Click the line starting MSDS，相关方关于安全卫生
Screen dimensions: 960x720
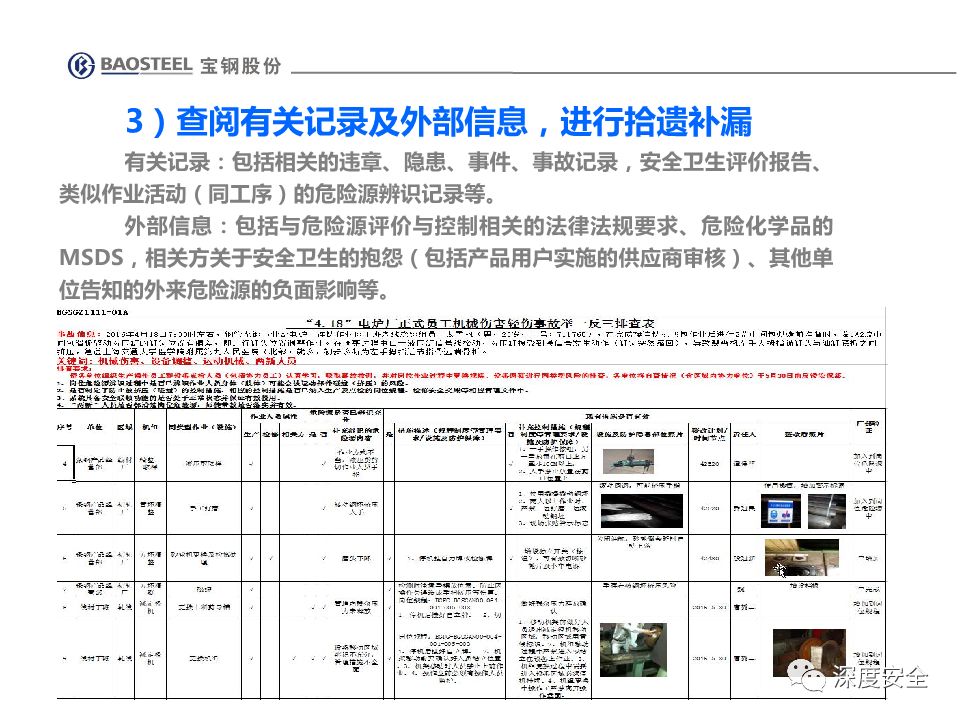[446, 258]
